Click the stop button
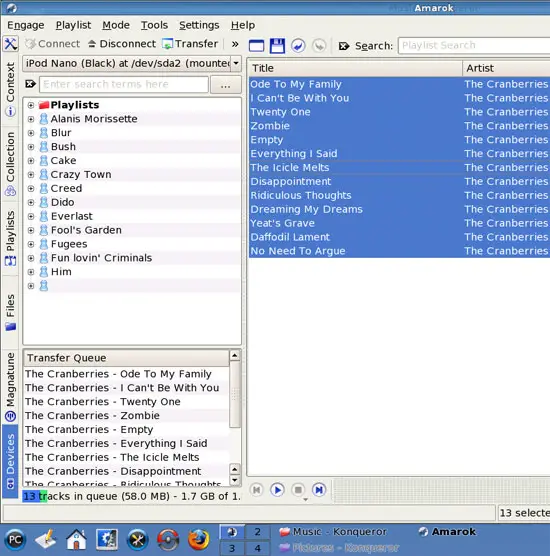The height and width of the screenshot is (556, 550). click(x=298, y=490)
